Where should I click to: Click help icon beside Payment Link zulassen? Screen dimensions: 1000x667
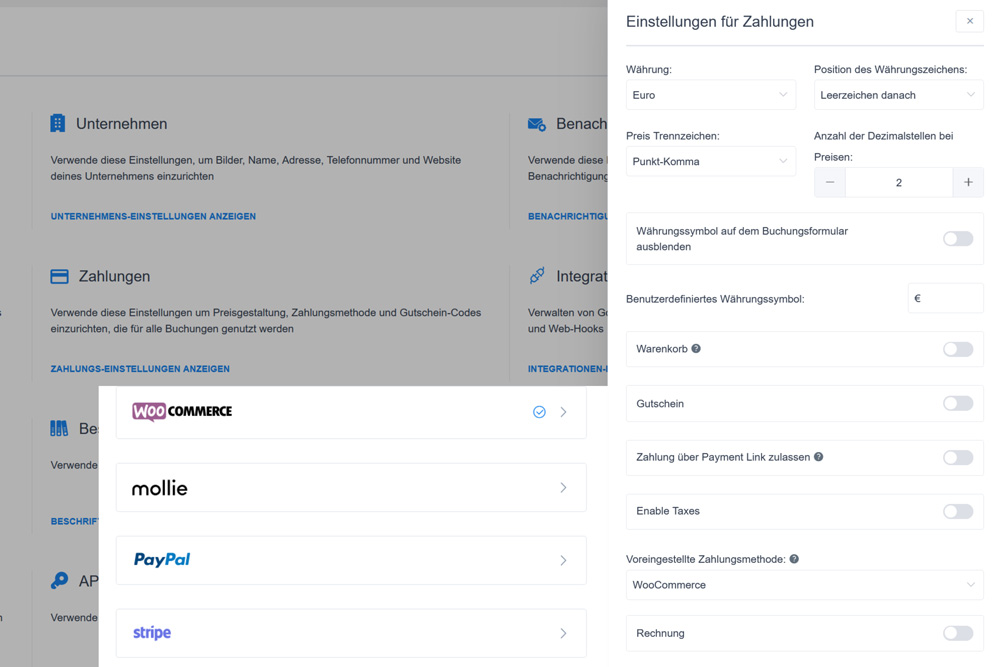818,457
